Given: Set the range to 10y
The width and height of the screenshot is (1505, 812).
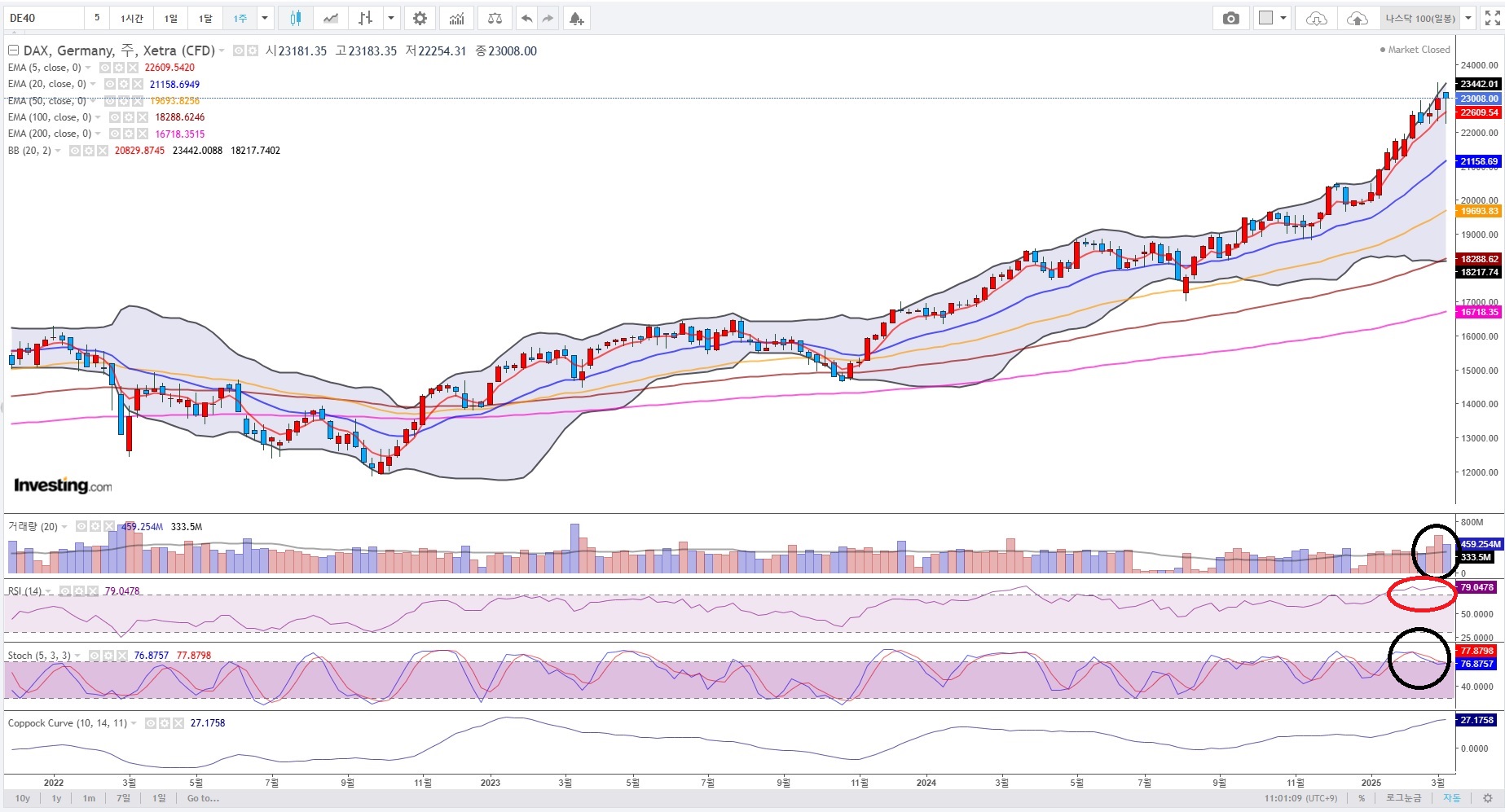Looking at the screenshot, I should click(23, 798).
